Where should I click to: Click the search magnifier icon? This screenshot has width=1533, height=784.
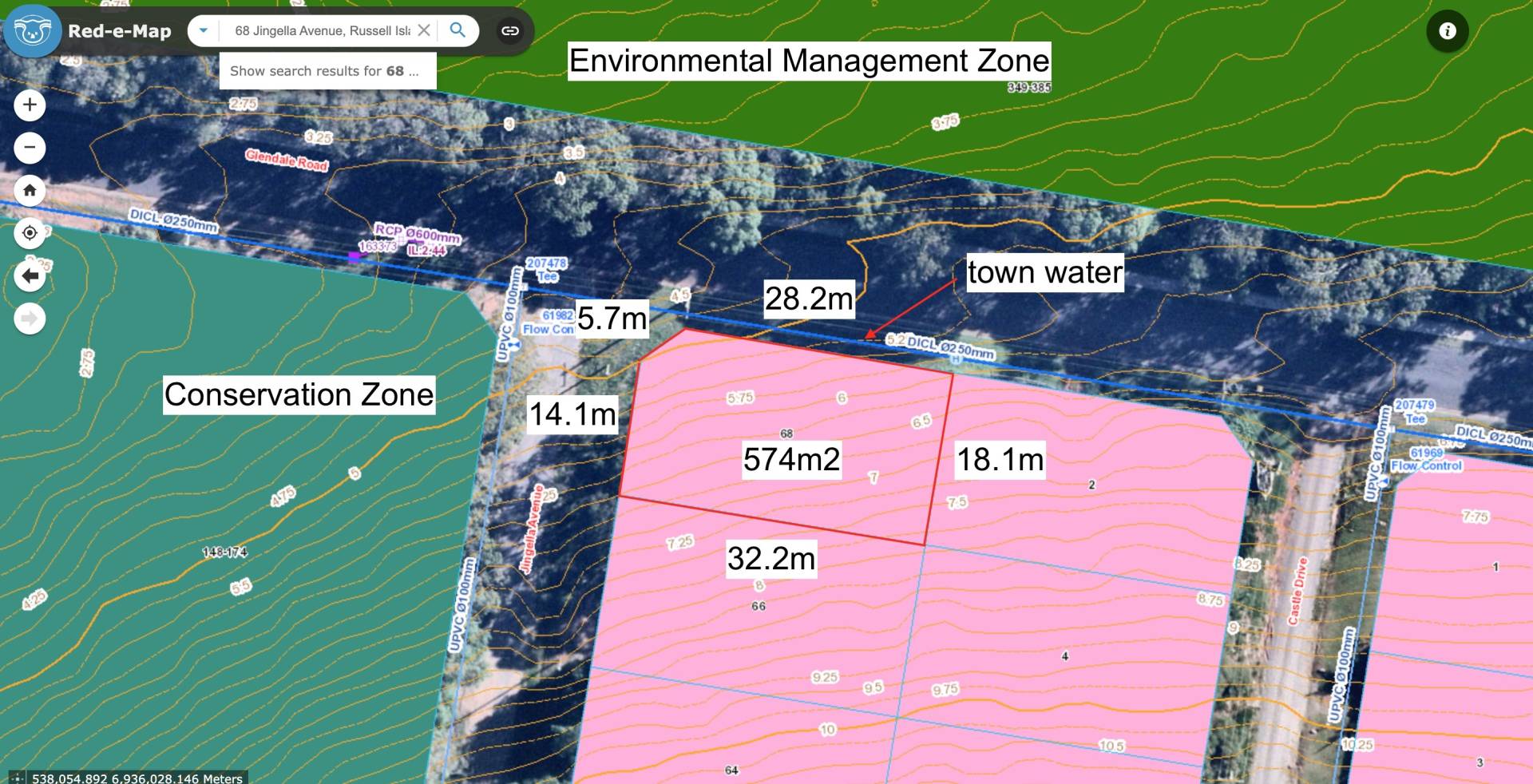[x=458, y=30]
